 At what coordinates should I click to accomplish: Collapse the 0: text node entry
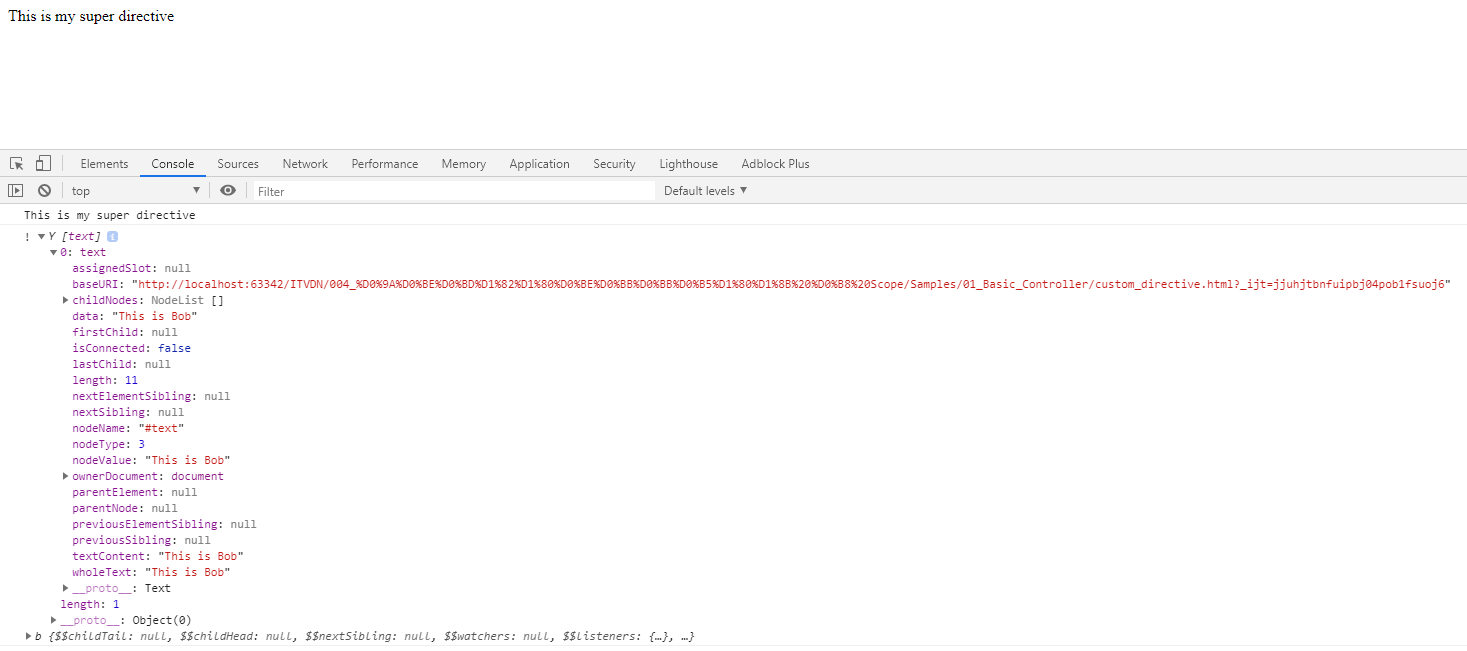coord(53,253)
